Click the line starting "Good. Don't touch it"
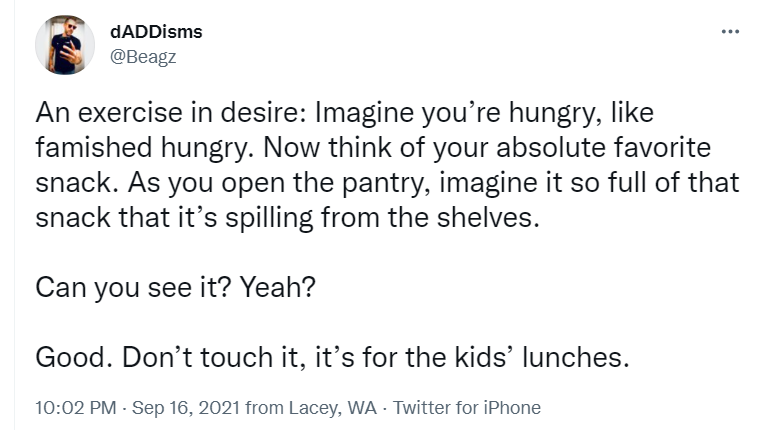The height and width of the screenshot is (430, 763). point(332,357)
